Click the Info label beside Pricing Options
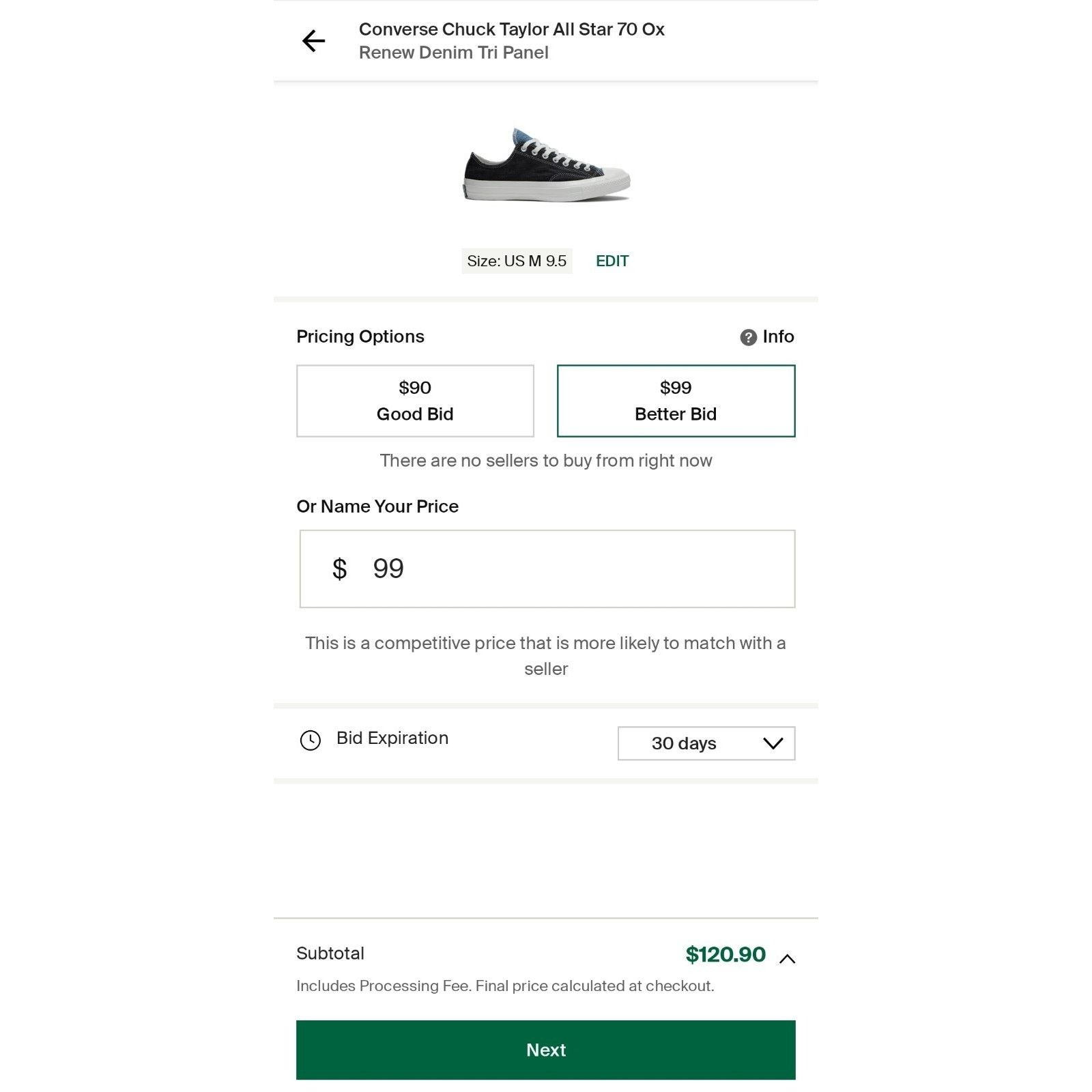The image size is (1092, 1092). tap(778, 336)
